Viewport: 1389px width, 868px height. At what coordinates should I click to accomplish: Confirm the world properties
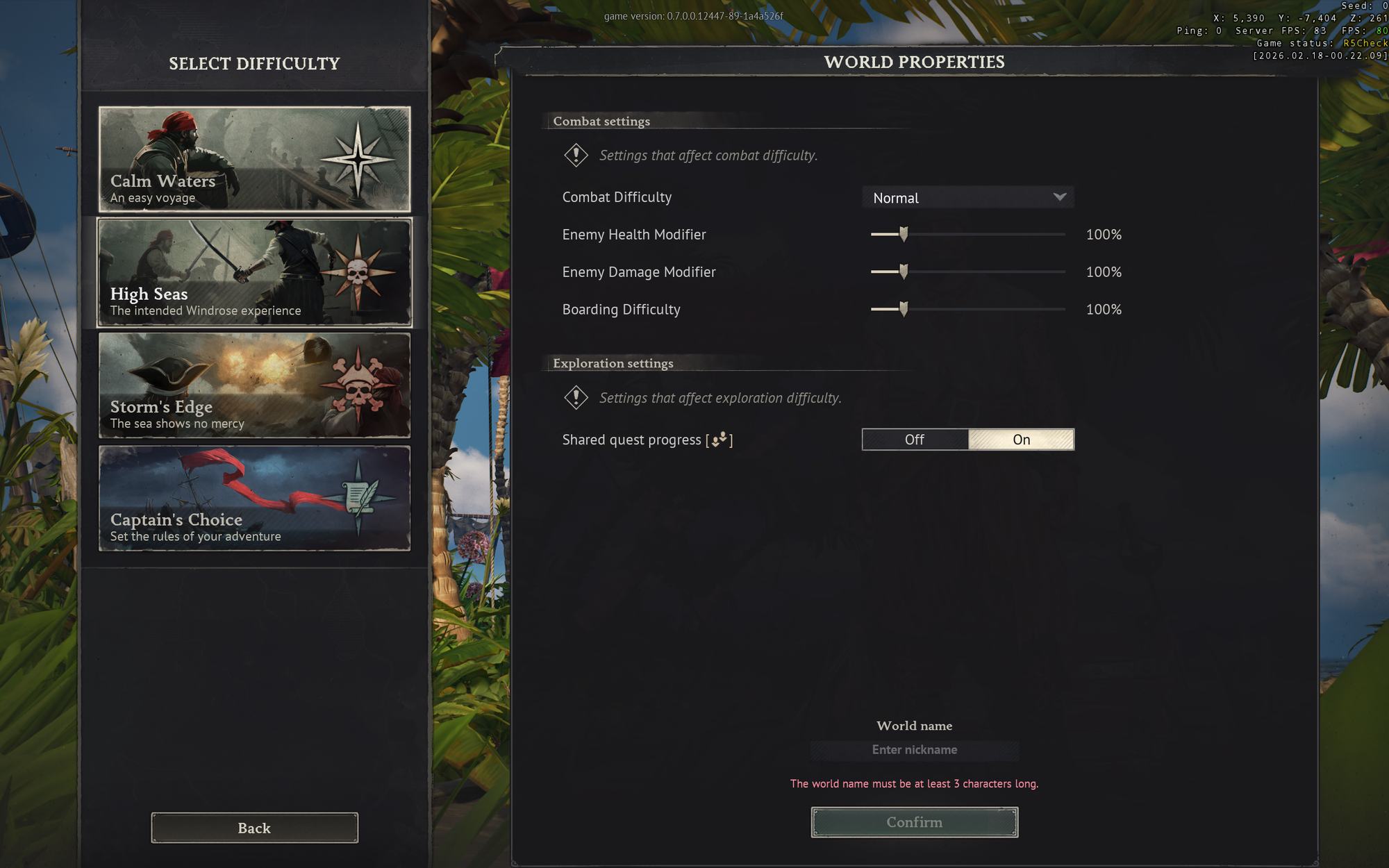point(915,822)
